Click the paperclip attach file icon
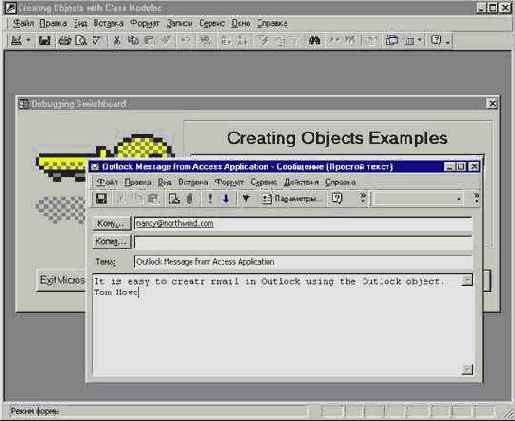Image resolution: width=515 pixels, height=421 pixels. point(190,199)
